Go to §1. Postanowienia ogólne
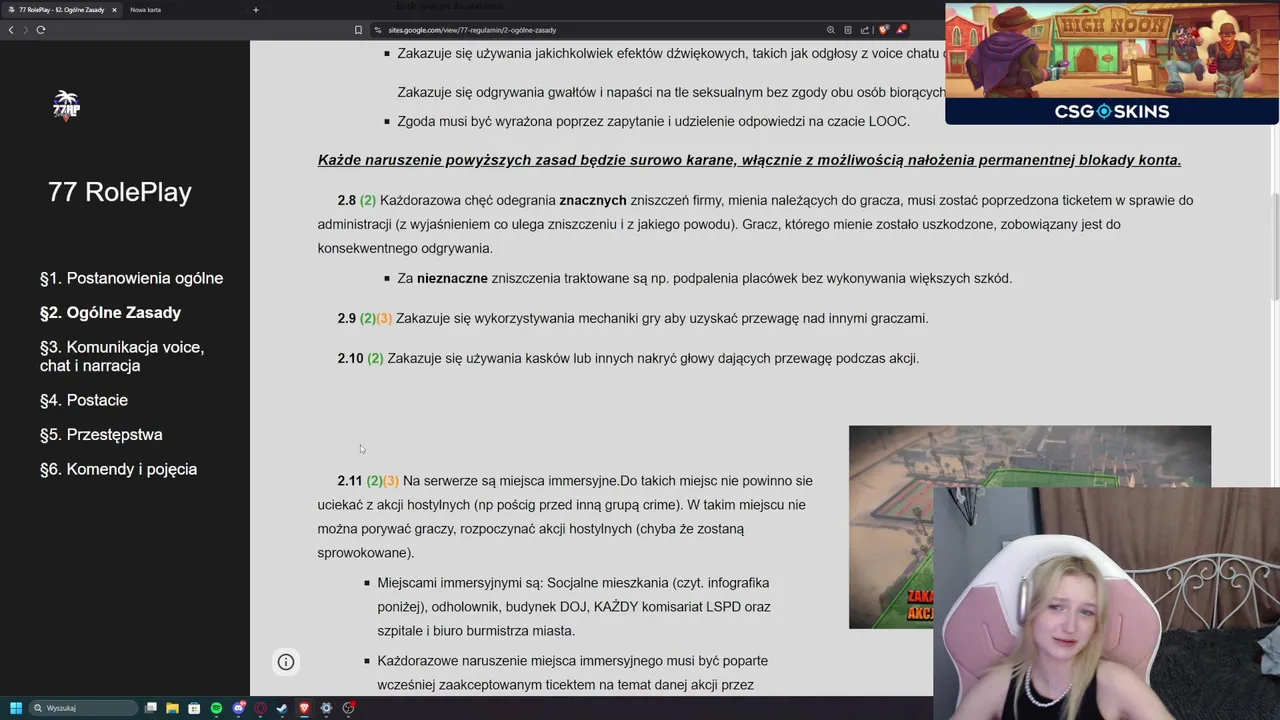The image size is (1280, 720). pos(131,278)
